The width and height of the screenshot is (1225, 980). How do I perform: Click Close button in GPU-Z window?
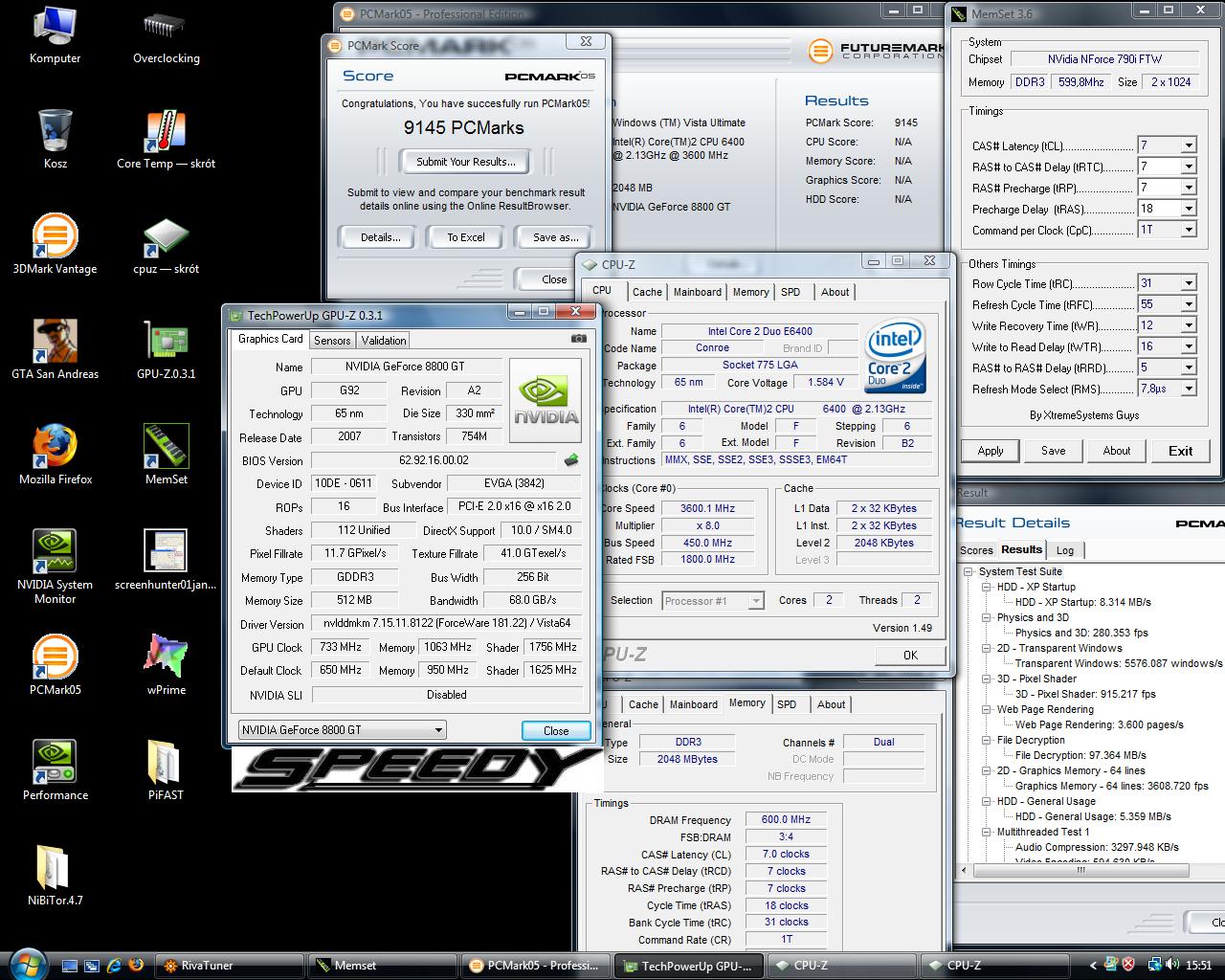(x=556, y=731)
